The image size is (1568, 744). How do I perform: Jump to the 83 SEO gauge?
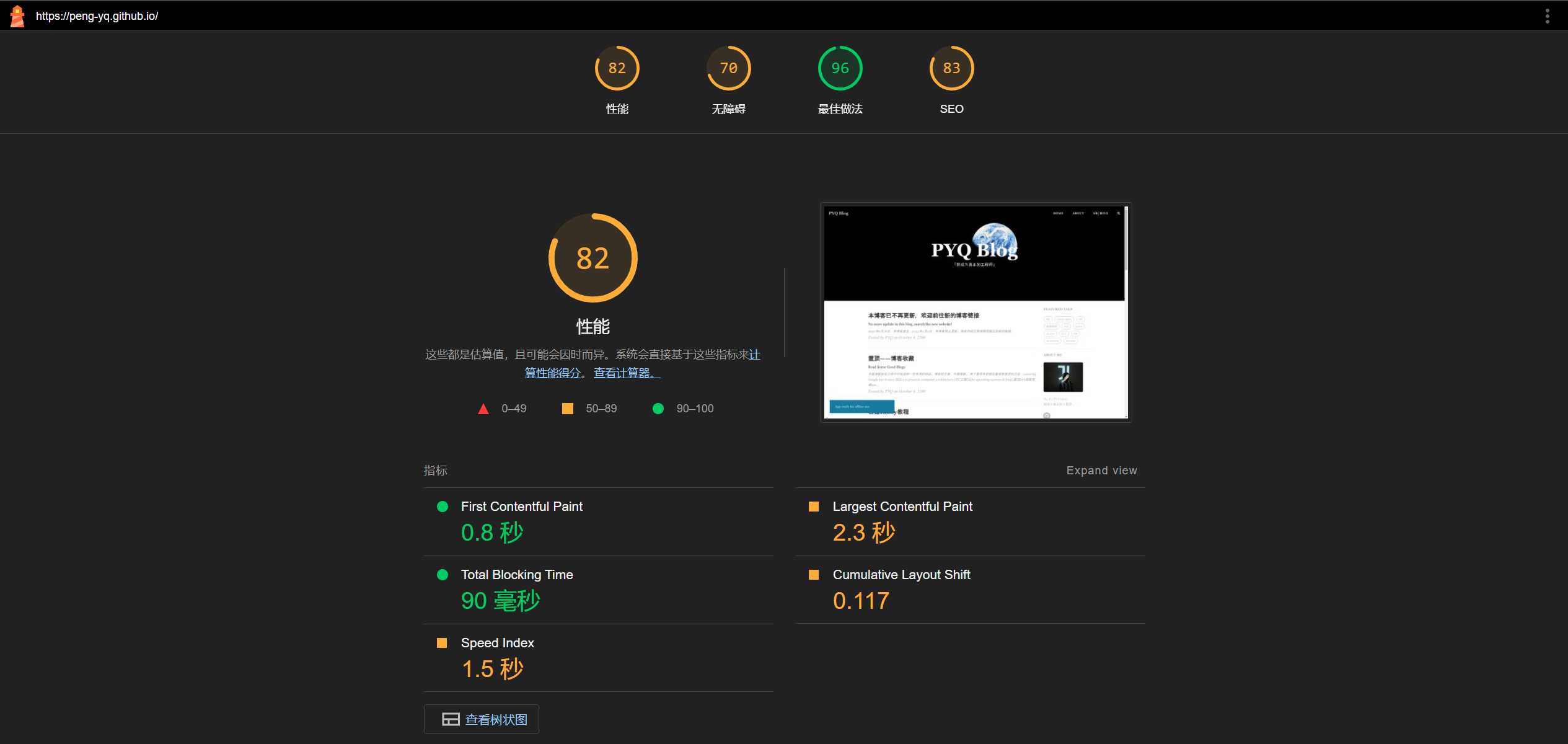tap(951, 68)
